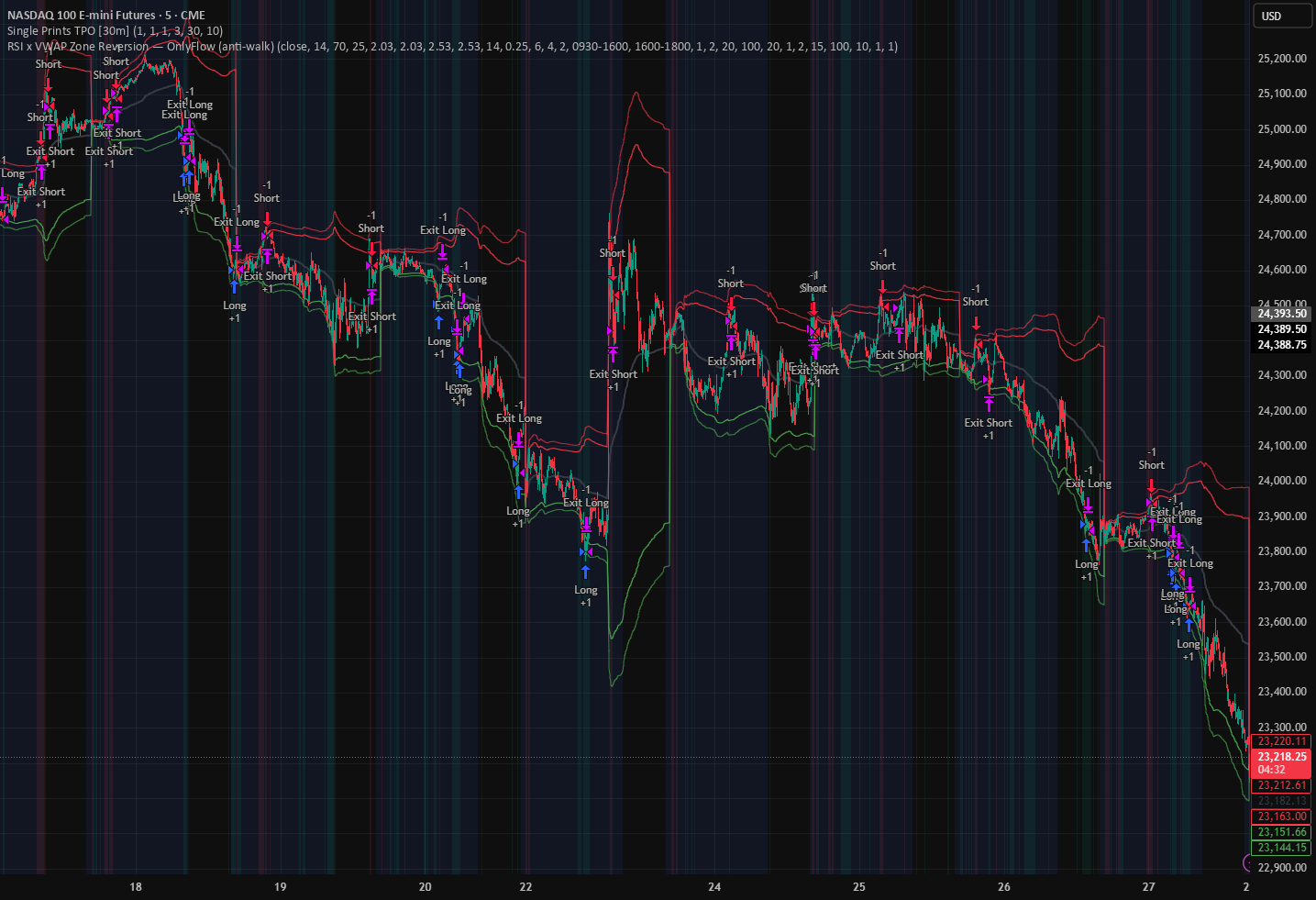Click the dim gray 23,182.13 price label
Image resolution: width=1316 pixels, height=900 pixels.
(x=1282, y=801)
